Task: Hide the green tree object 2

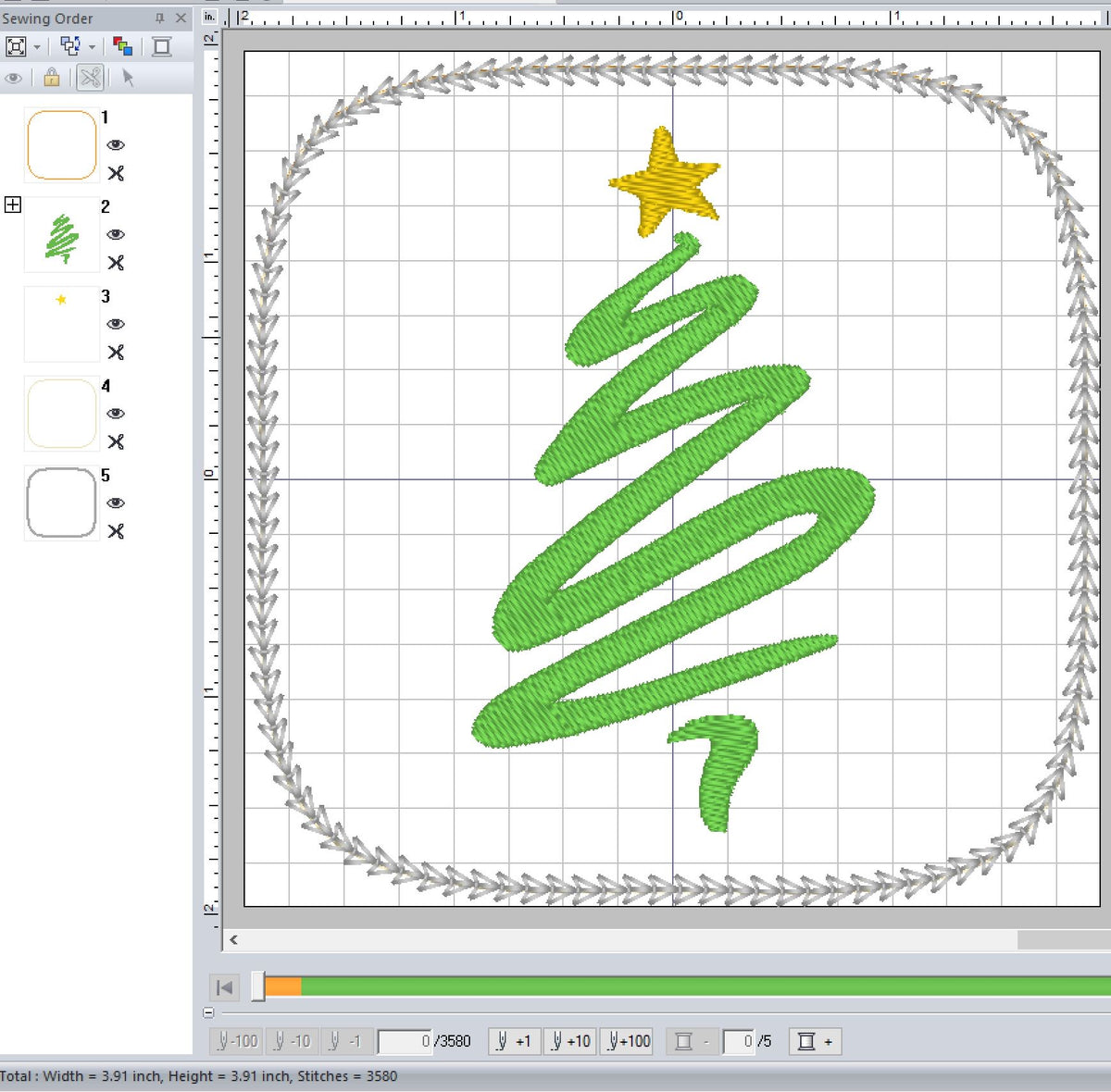Action: click(115, 235)
